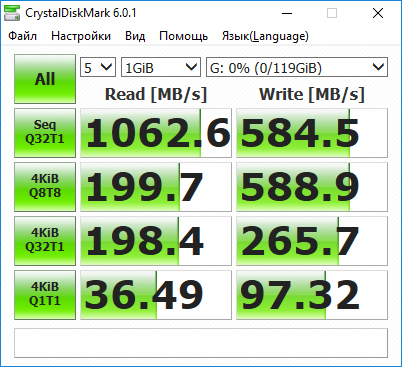Open the drive selector showing G: 0%
This screenshot has width=402, height=367.
point(297,67)
